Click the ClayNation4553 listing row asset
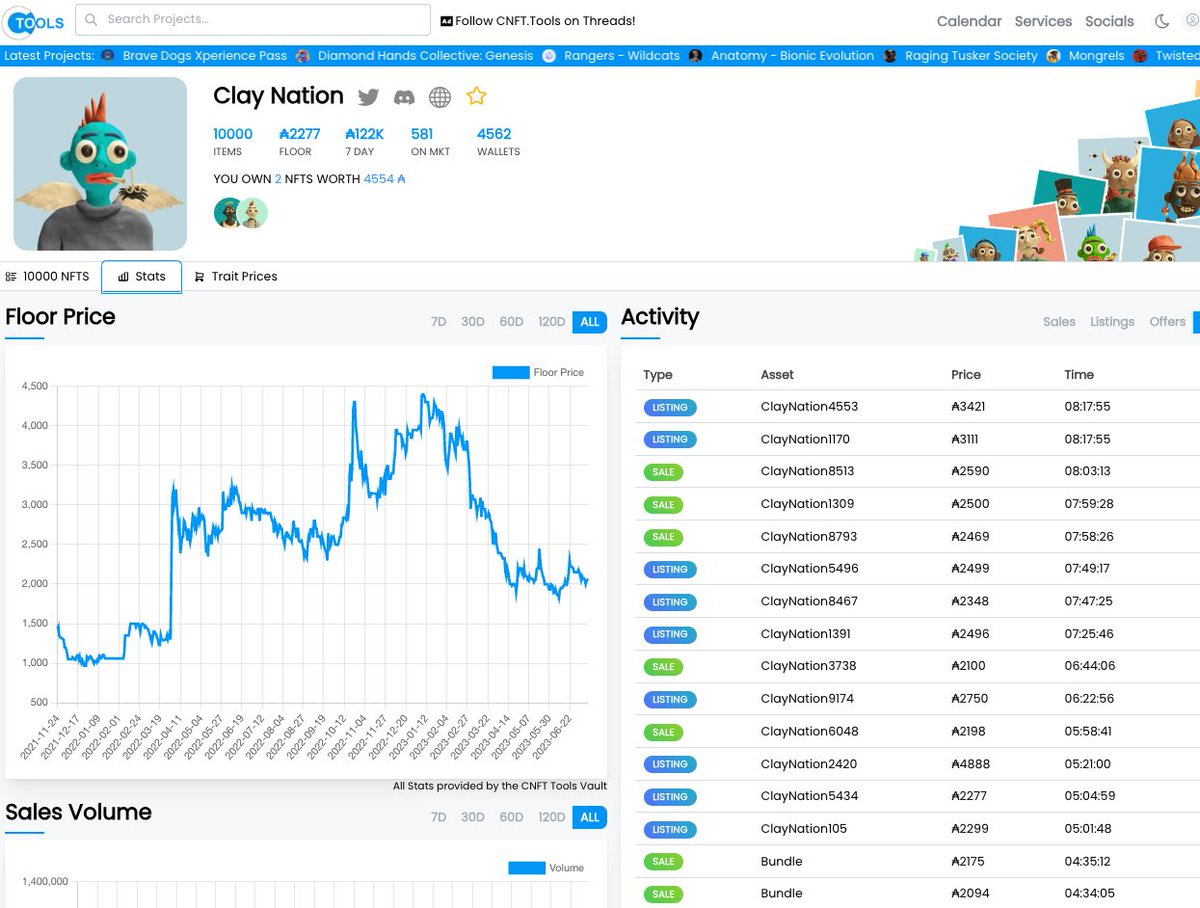 tap(809, 407)
